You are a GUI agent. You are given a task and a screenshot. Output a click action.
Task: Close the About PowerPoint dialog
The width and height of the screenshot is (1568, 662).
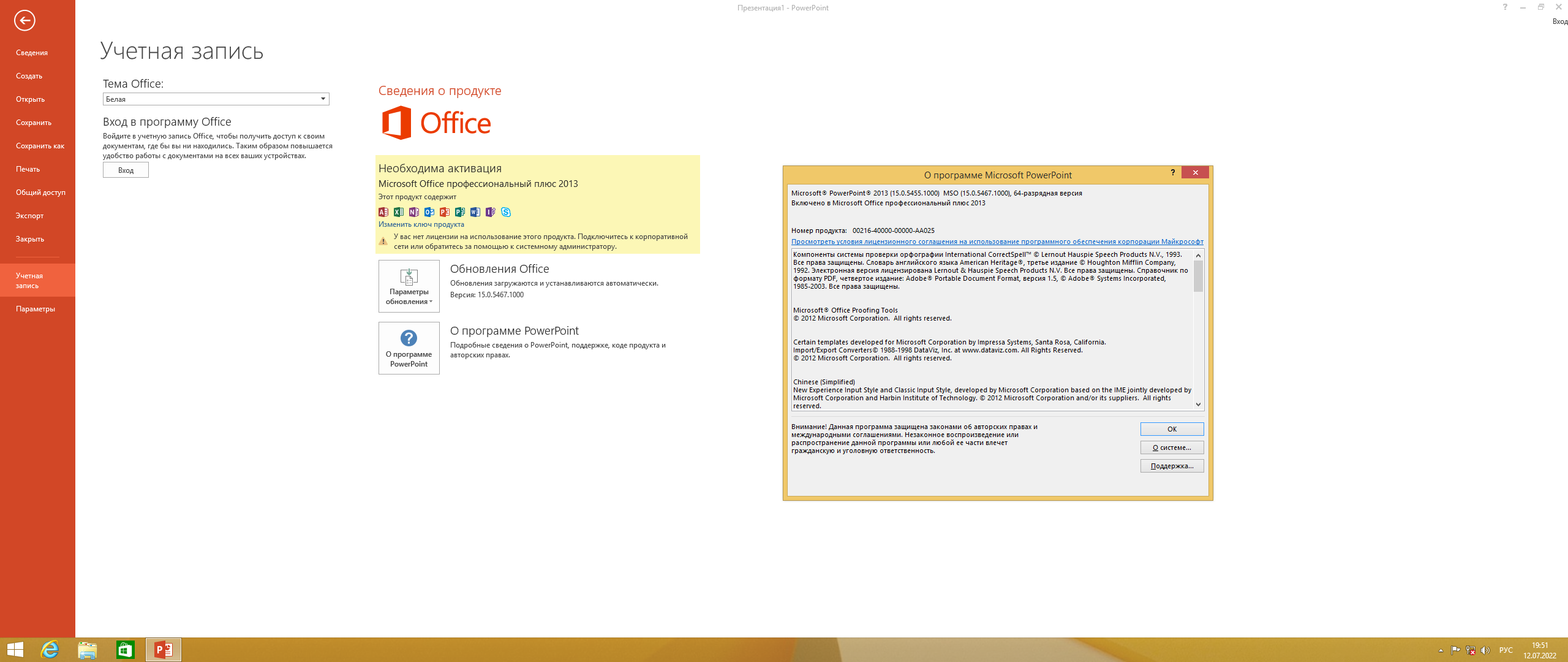(1195, 173)
